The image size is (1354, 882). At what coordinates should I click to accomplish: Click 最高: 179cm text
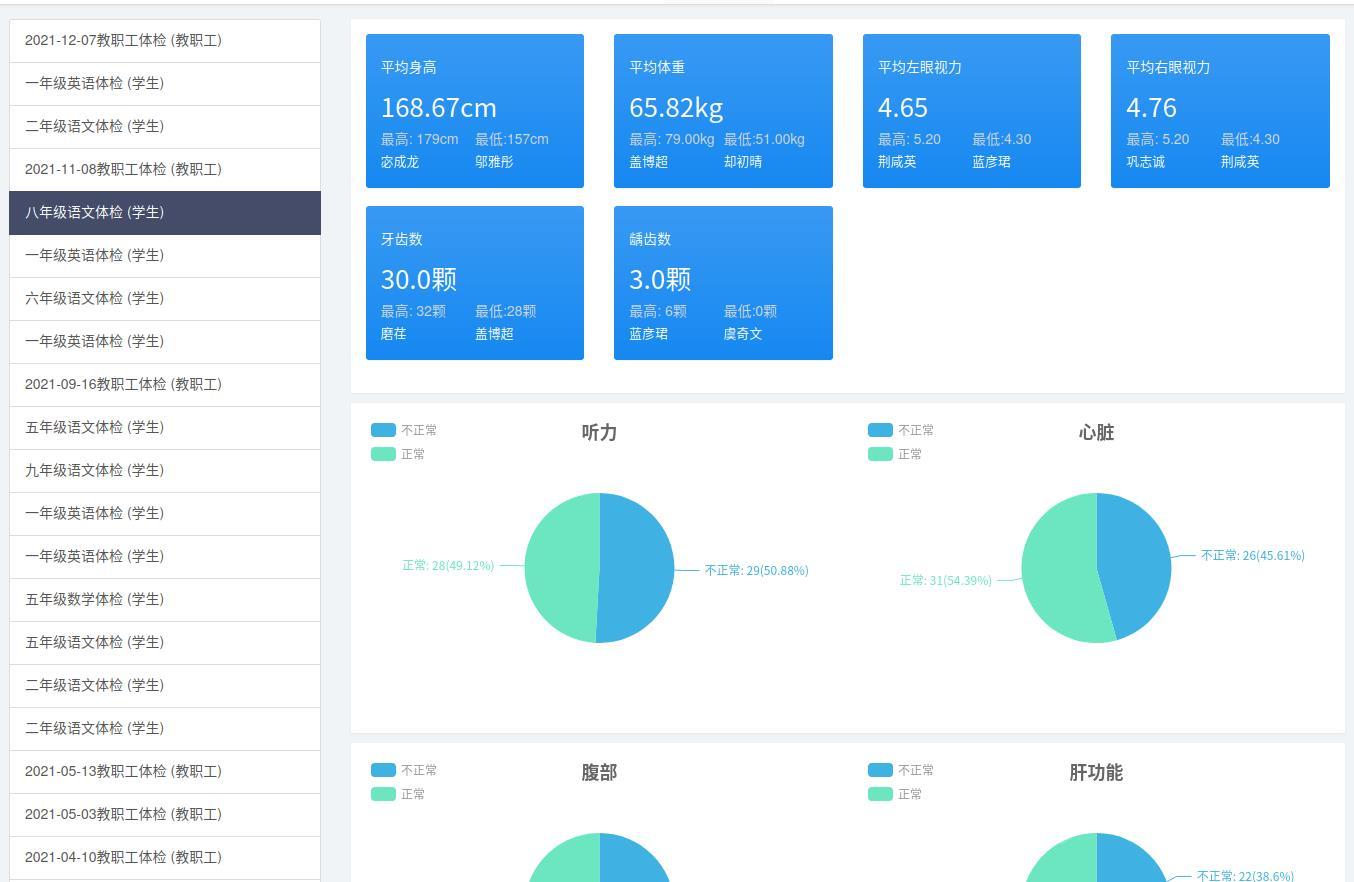pos(420,140)
